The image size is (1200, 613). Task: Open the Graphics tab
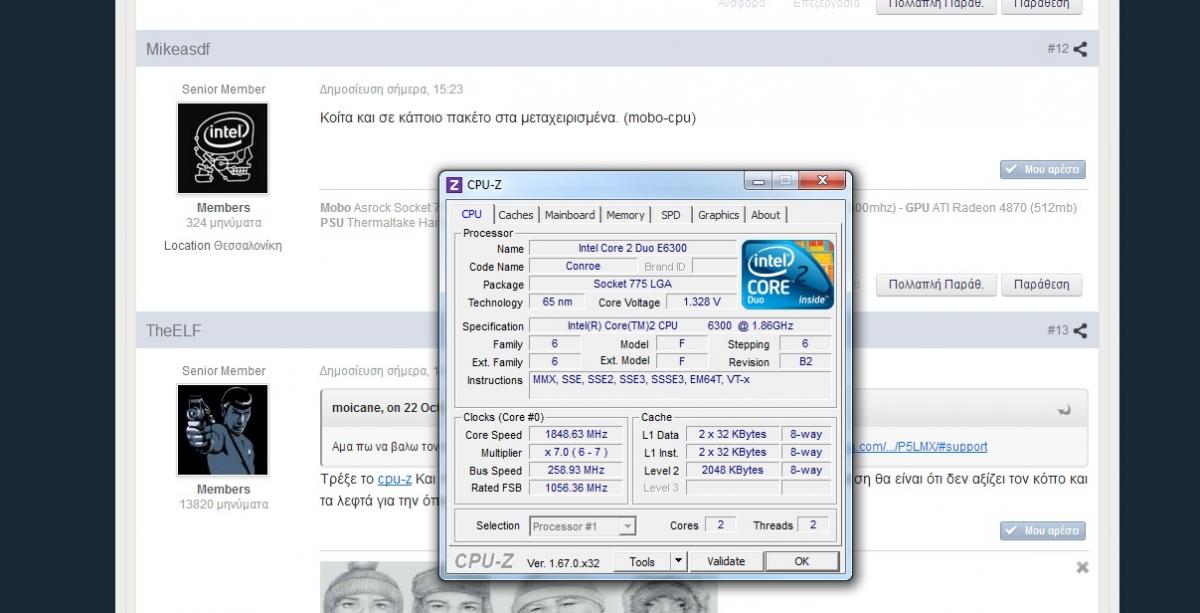[718, 215]
